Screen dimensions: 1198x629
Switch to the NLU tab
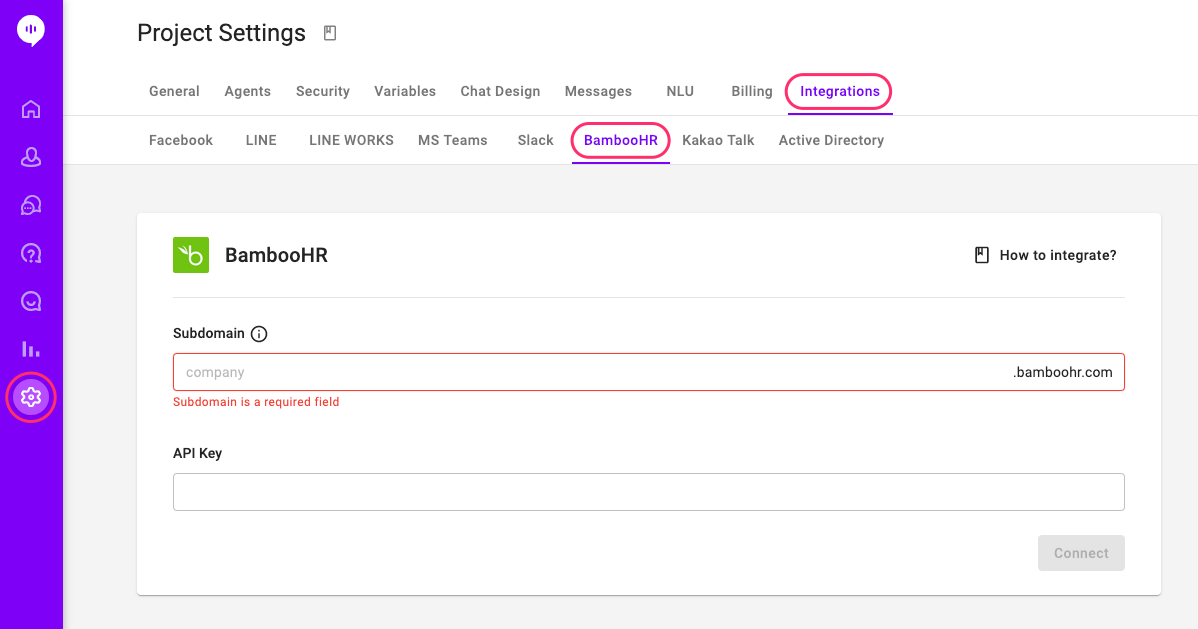(x=680, y=92)
